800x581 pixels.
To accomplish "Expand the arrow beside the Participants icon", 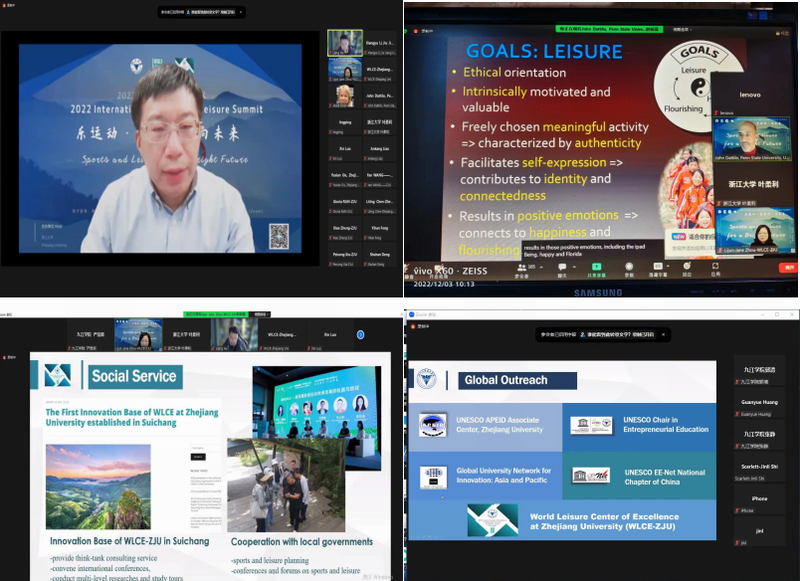I will click(541, 265).
